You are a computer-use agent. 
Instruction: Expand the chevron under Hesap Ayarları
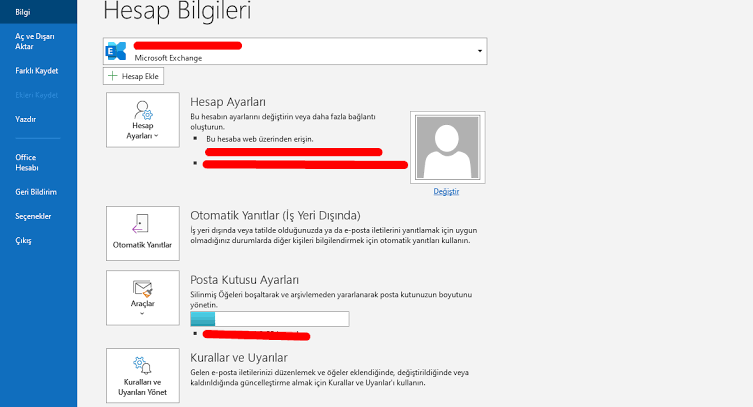pos(155,135)
